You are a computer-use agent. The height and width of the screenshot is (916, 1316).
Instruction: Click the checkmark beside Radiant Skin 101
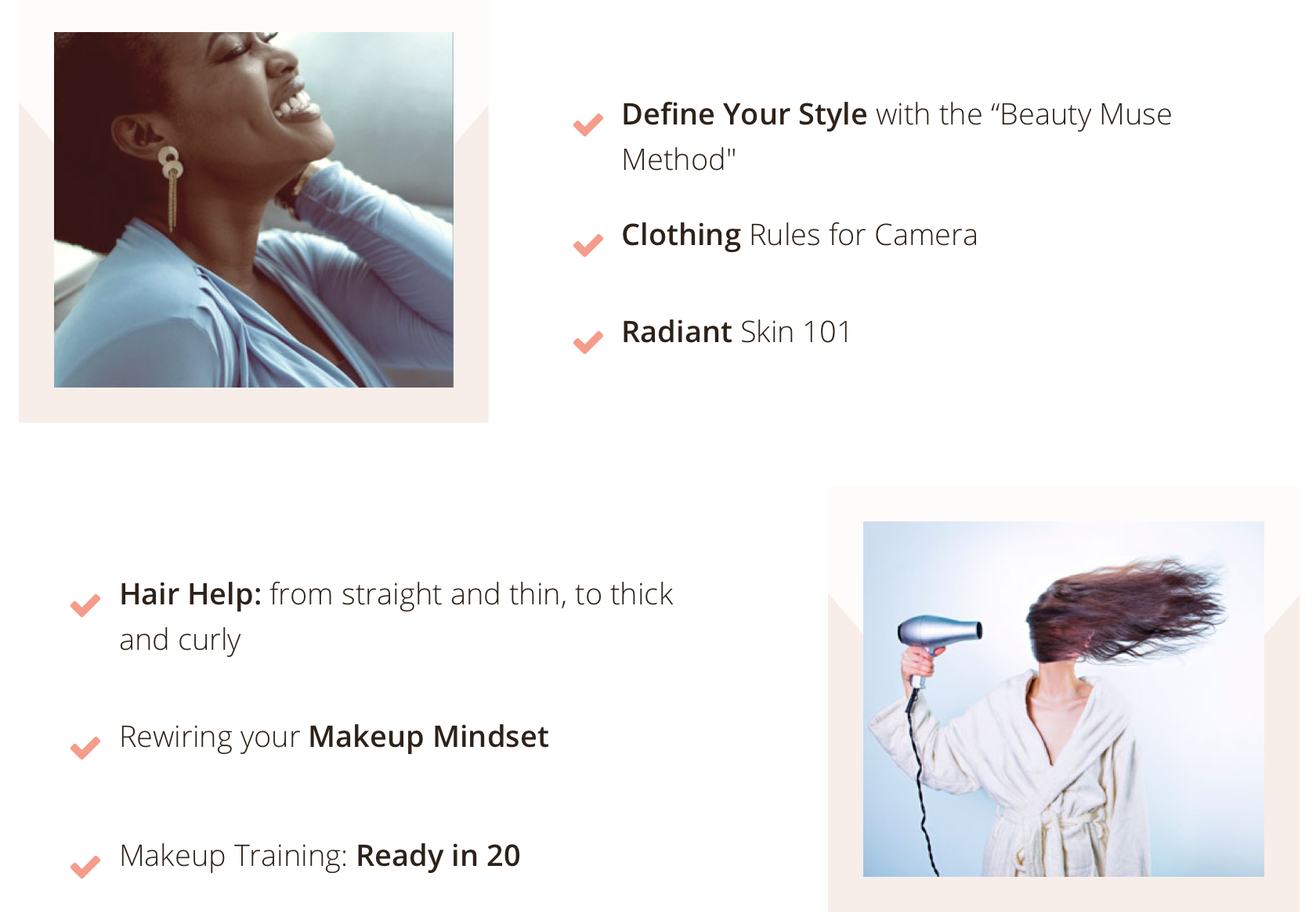588,342
